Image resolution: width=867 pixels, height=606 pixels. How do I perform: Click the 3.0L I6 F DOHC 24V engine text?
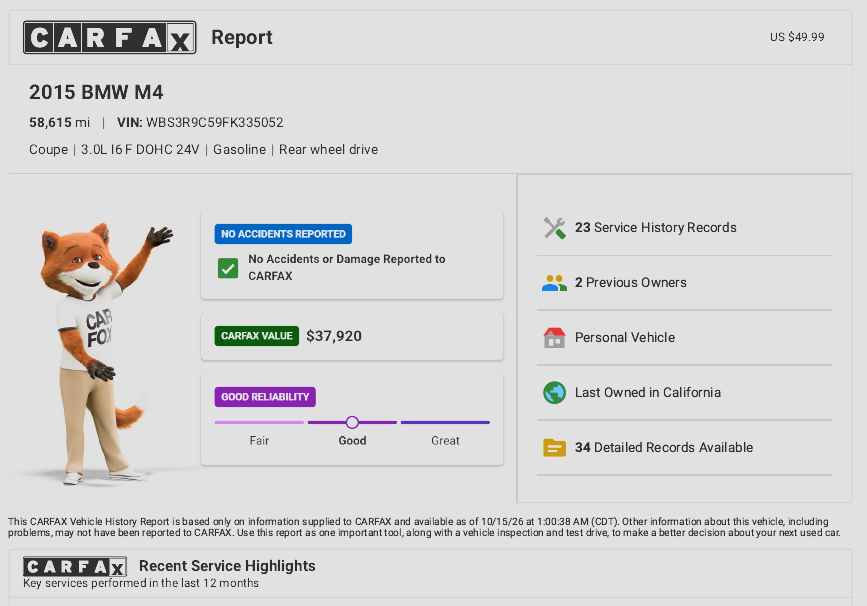coord(140,150)
